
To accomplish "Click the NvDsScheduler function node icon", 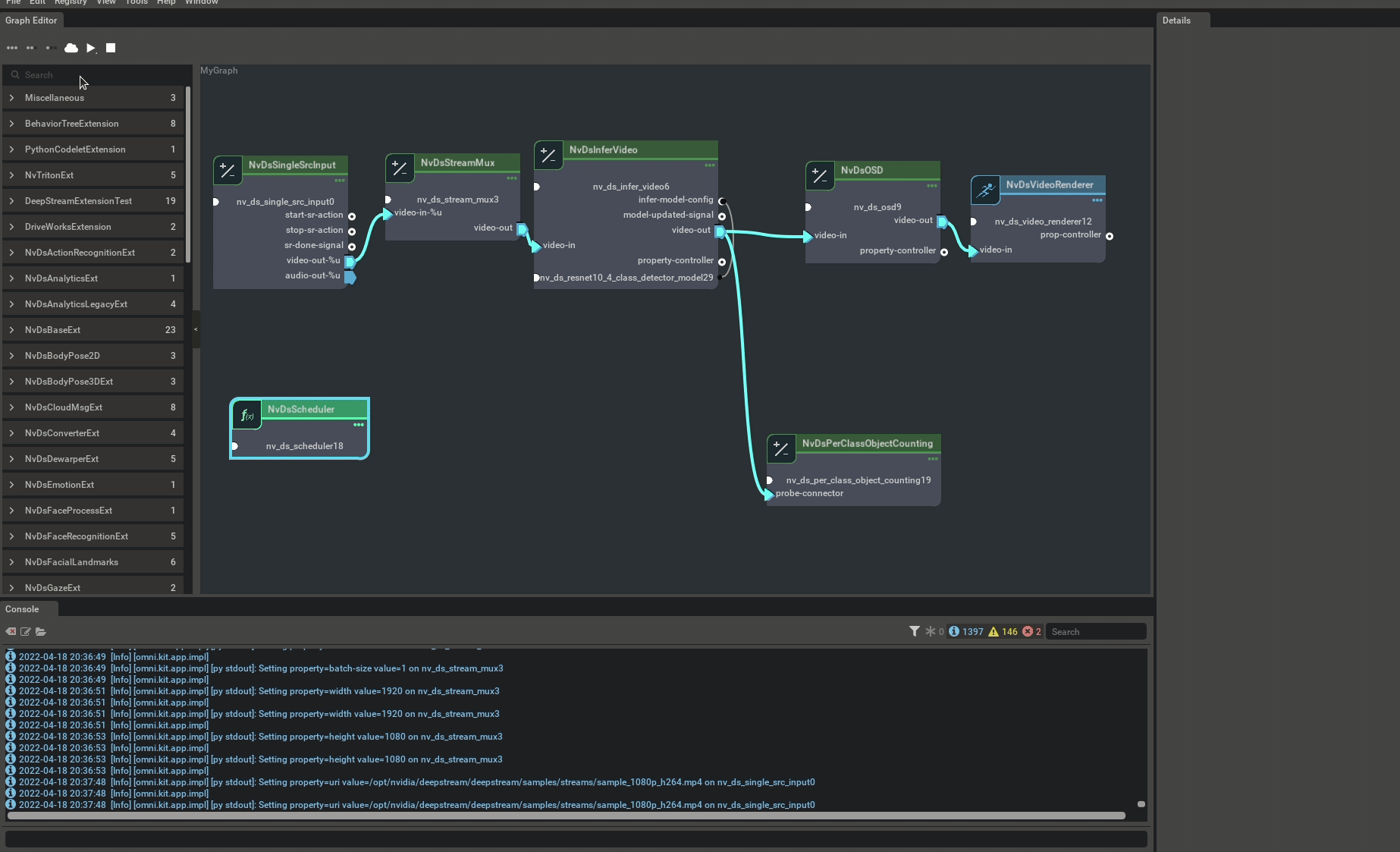I will (246, 415).
